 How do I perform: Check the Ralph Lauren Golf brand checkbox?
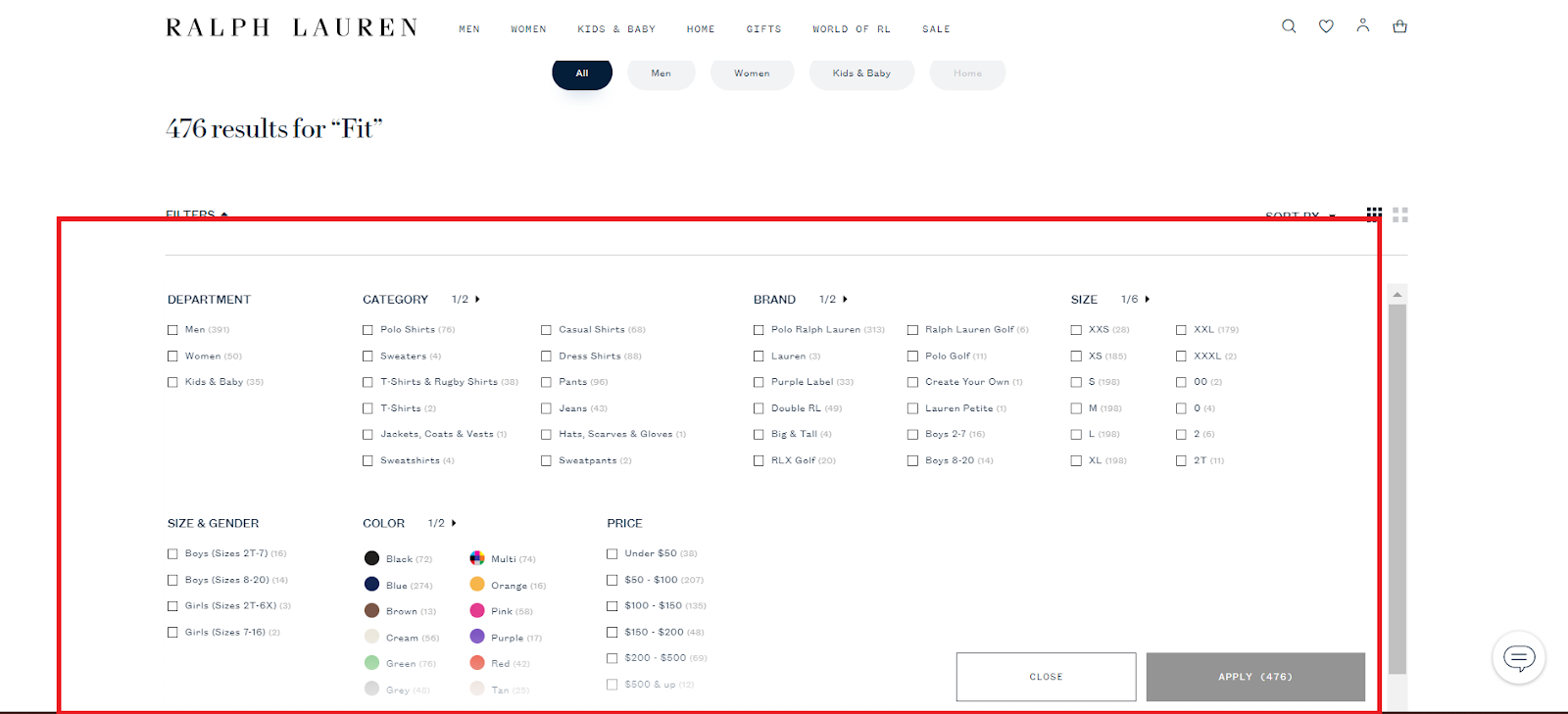(x=912, y=330)
